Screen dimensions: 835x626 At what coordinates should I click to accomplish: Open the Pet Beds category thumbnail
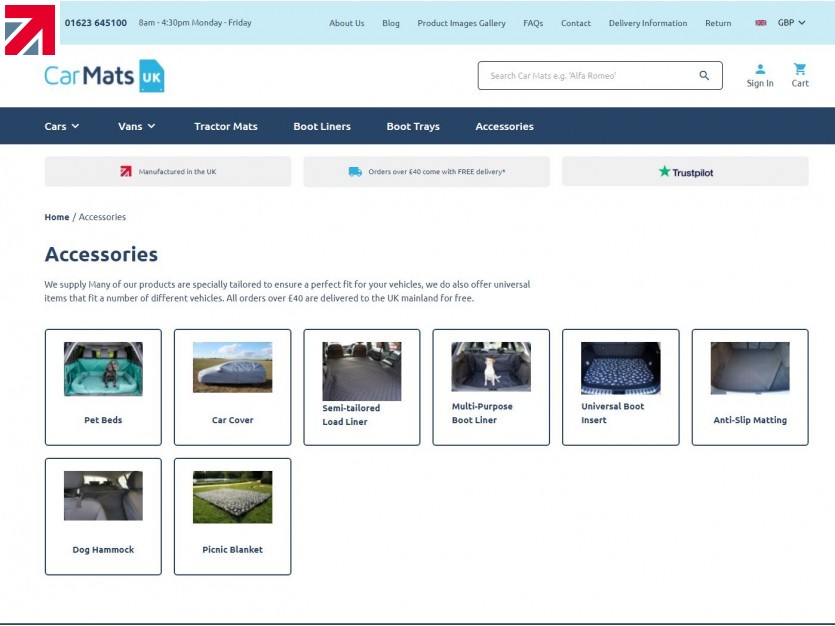click(103, 369)
